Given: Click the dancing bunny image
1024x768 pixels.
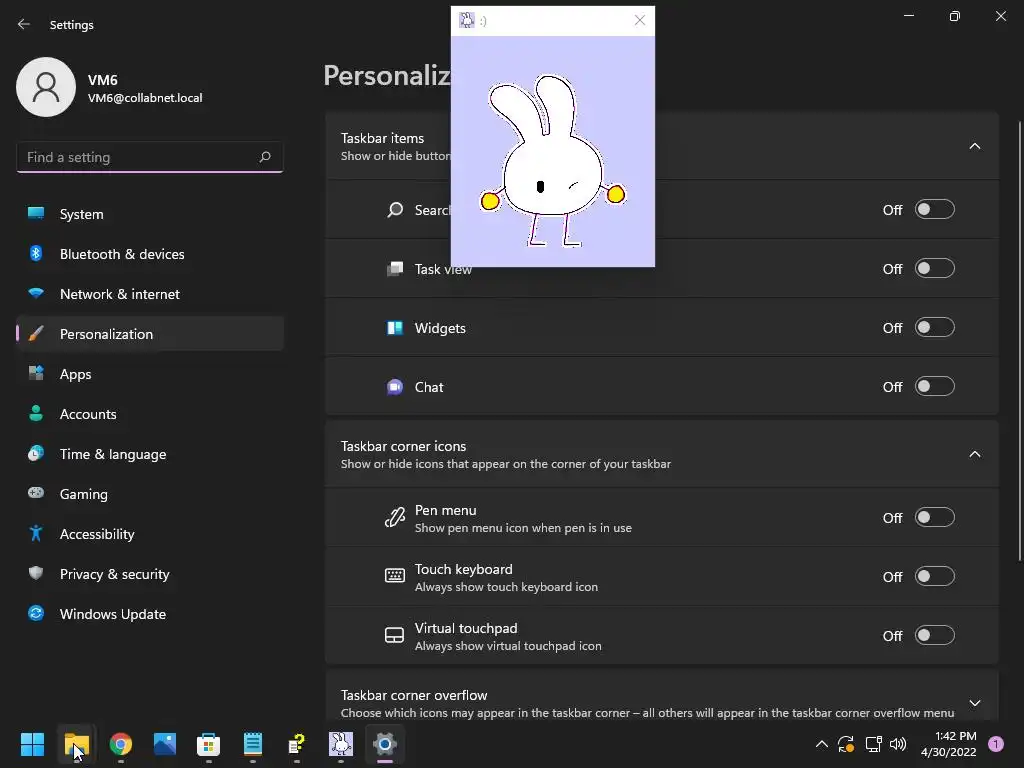Looking at the screenshot, I should tap(552, 161).
